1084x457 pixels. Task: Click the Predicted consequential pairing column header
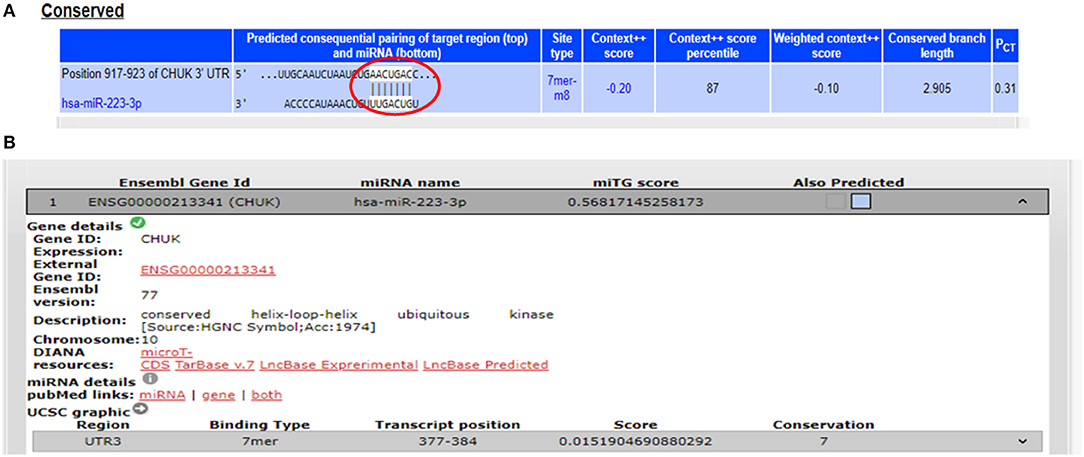pos(388,46)
